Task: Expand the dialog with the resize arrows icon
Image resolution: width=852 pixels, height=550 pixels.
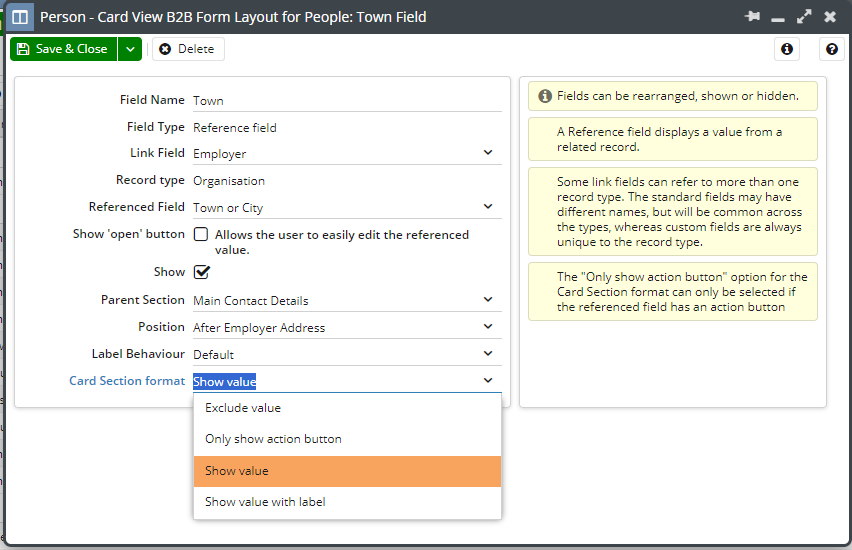Action: 804,16
